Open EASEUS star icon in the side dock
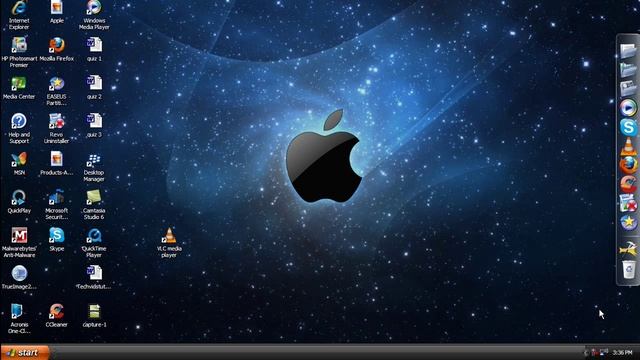640x360 pixels. (x=629, y=223)
